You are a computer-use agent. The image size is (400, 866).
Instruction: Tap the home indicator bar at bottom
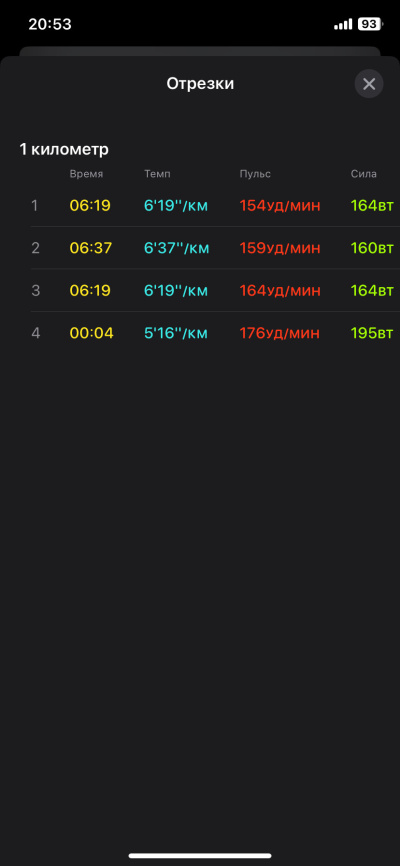[200, 856]
